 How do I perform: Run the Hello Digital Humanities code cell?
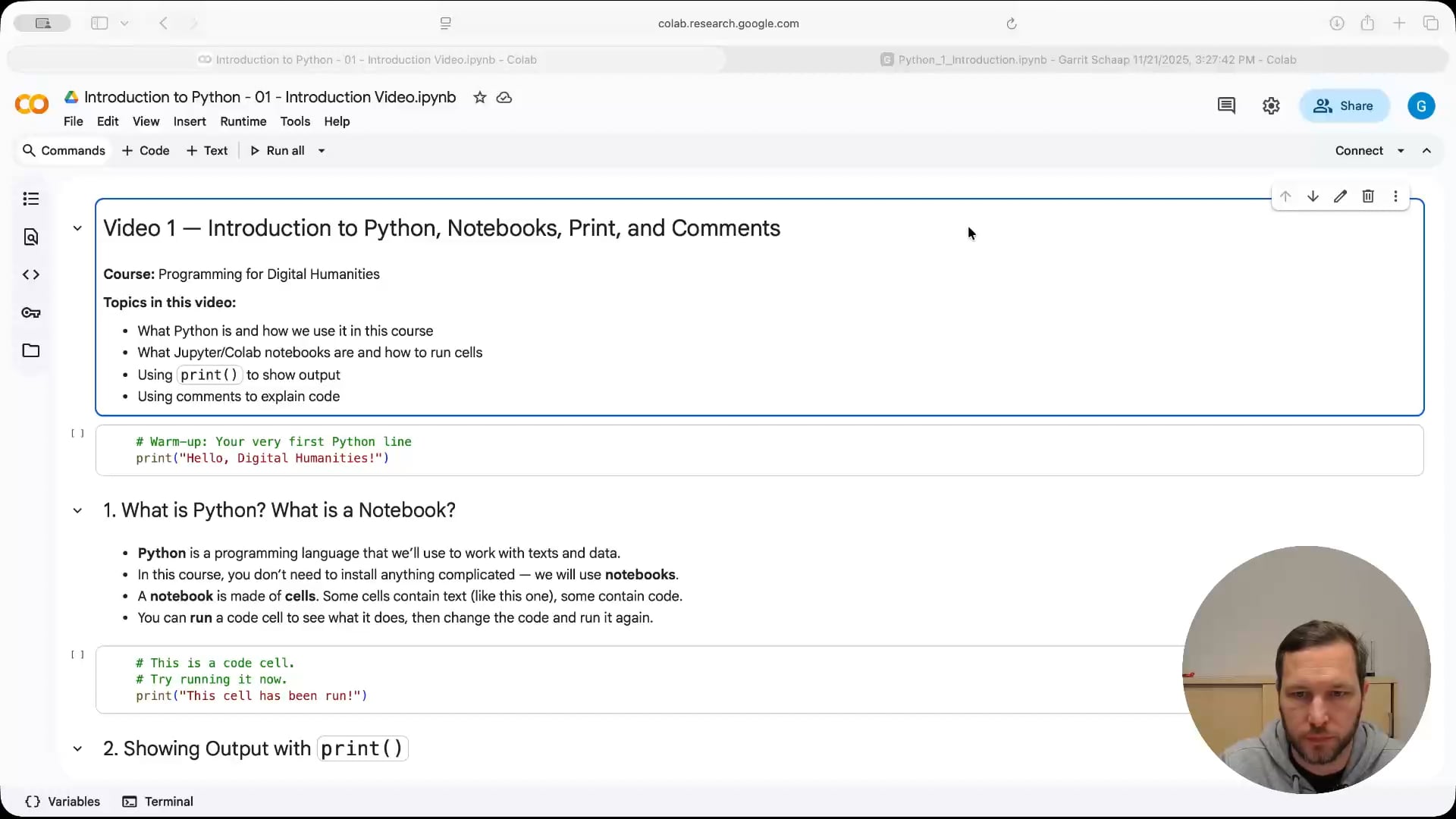(77, 434)
